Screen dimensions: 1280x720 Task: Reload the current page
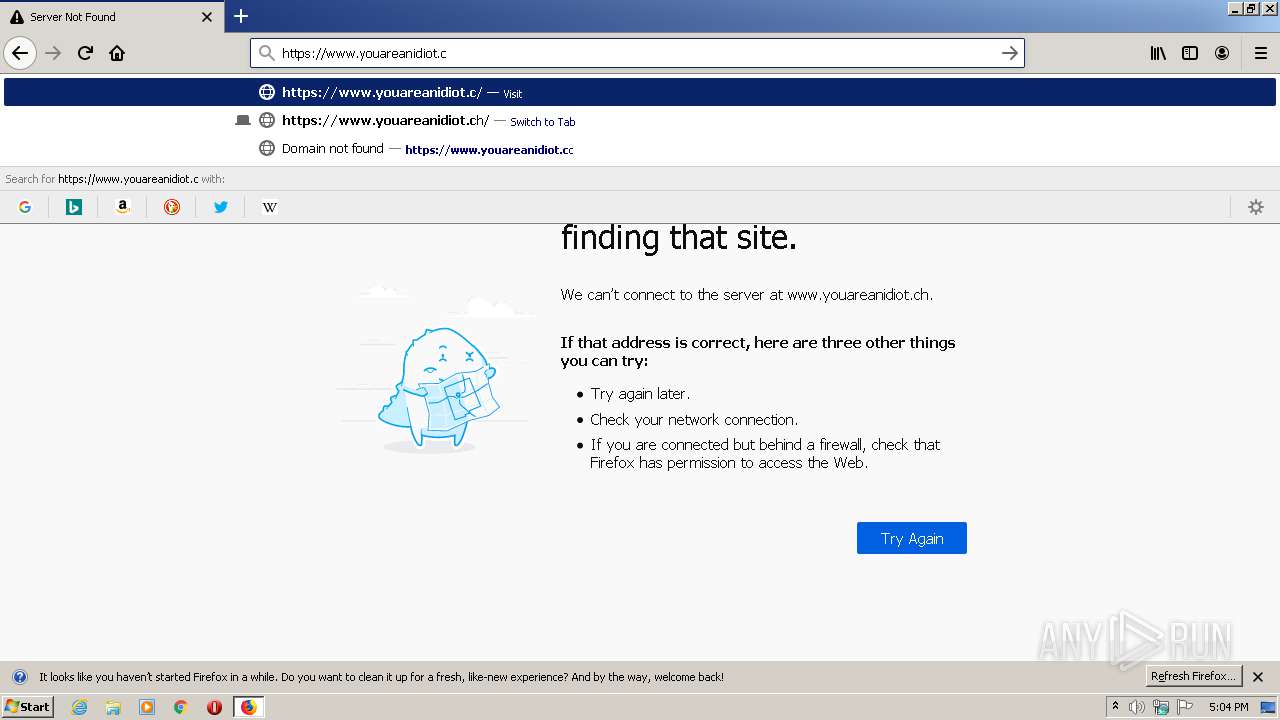[85, 53]
